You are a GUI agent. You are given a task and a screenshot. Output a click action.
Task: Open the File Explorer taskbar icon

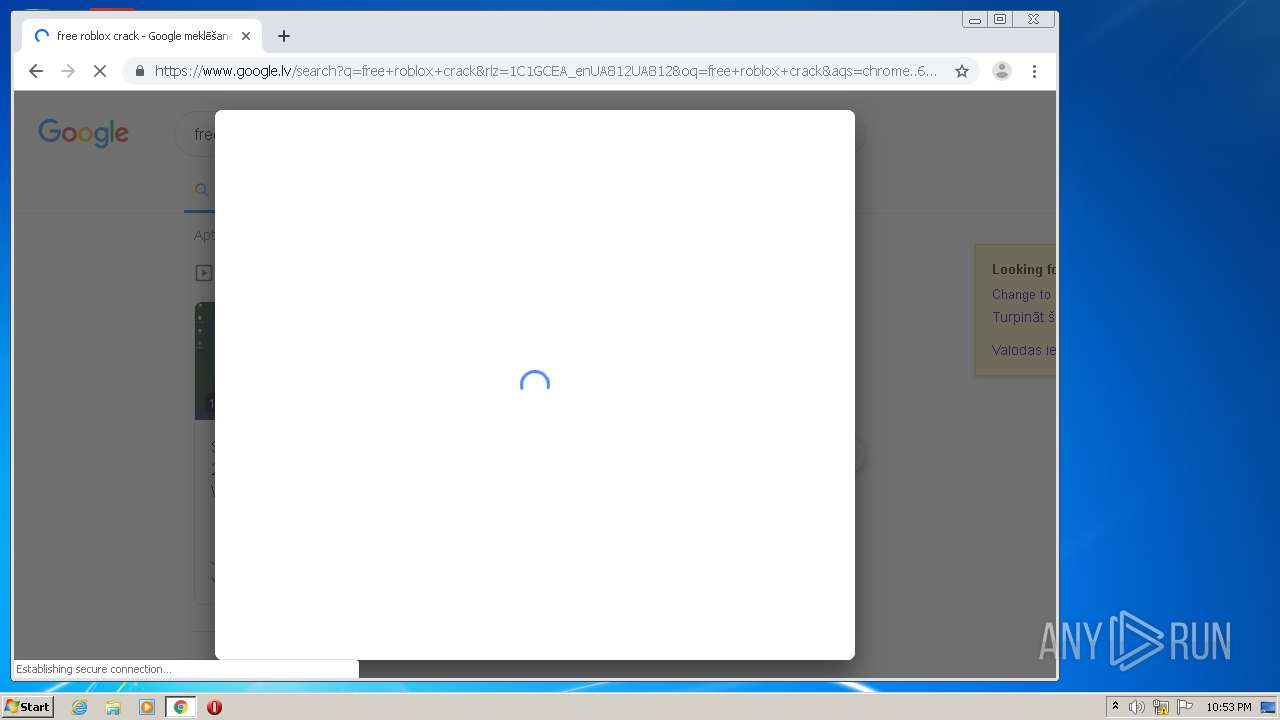coord(113,707)
